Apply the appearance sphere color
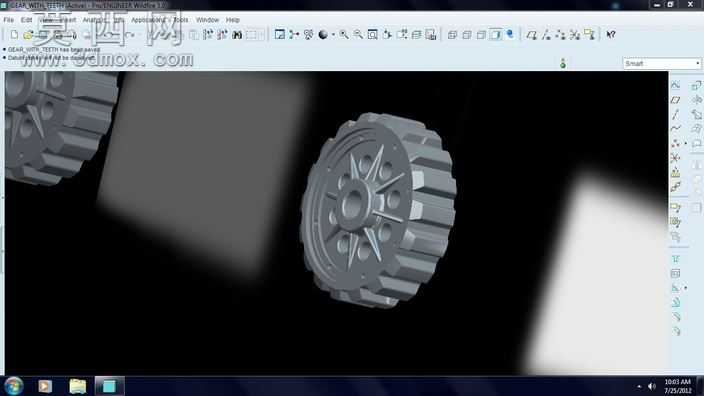704x396 pixels. pyautogui.click(x=322, y=35)
